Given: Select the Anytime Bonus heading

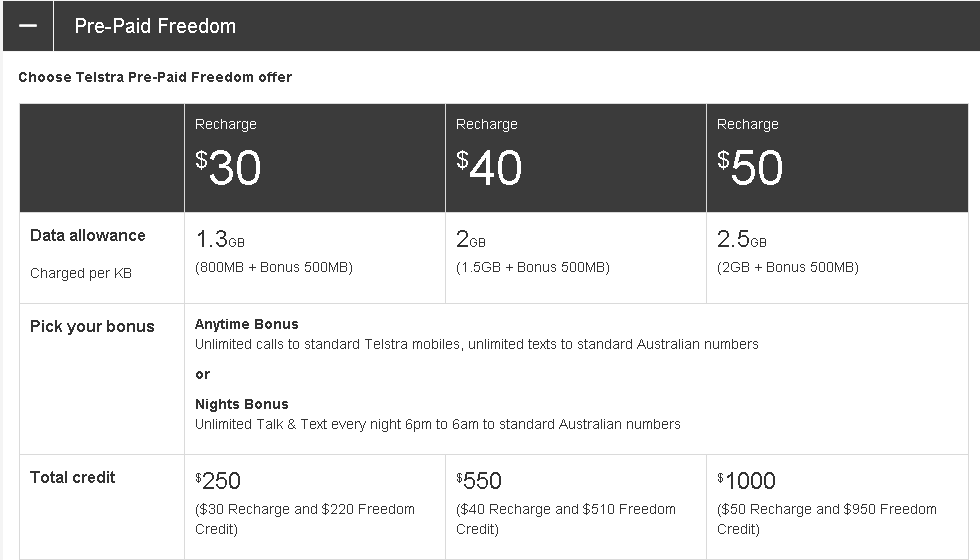Looking at the screenshot, I should (x=246, y=324).
